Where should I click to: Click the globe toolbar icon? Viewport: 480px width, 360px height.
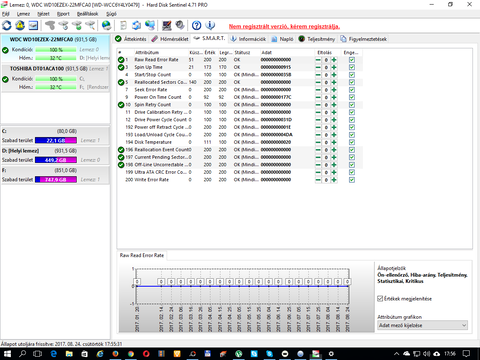[106, 25]
